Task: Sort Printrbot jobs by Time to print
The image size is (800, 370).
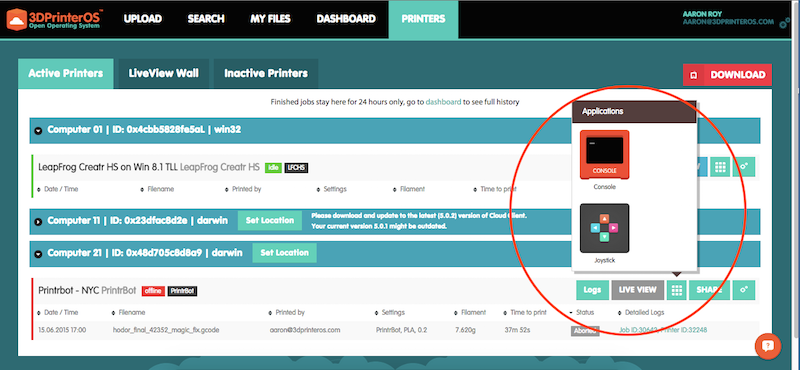Action: coord(525,312)
